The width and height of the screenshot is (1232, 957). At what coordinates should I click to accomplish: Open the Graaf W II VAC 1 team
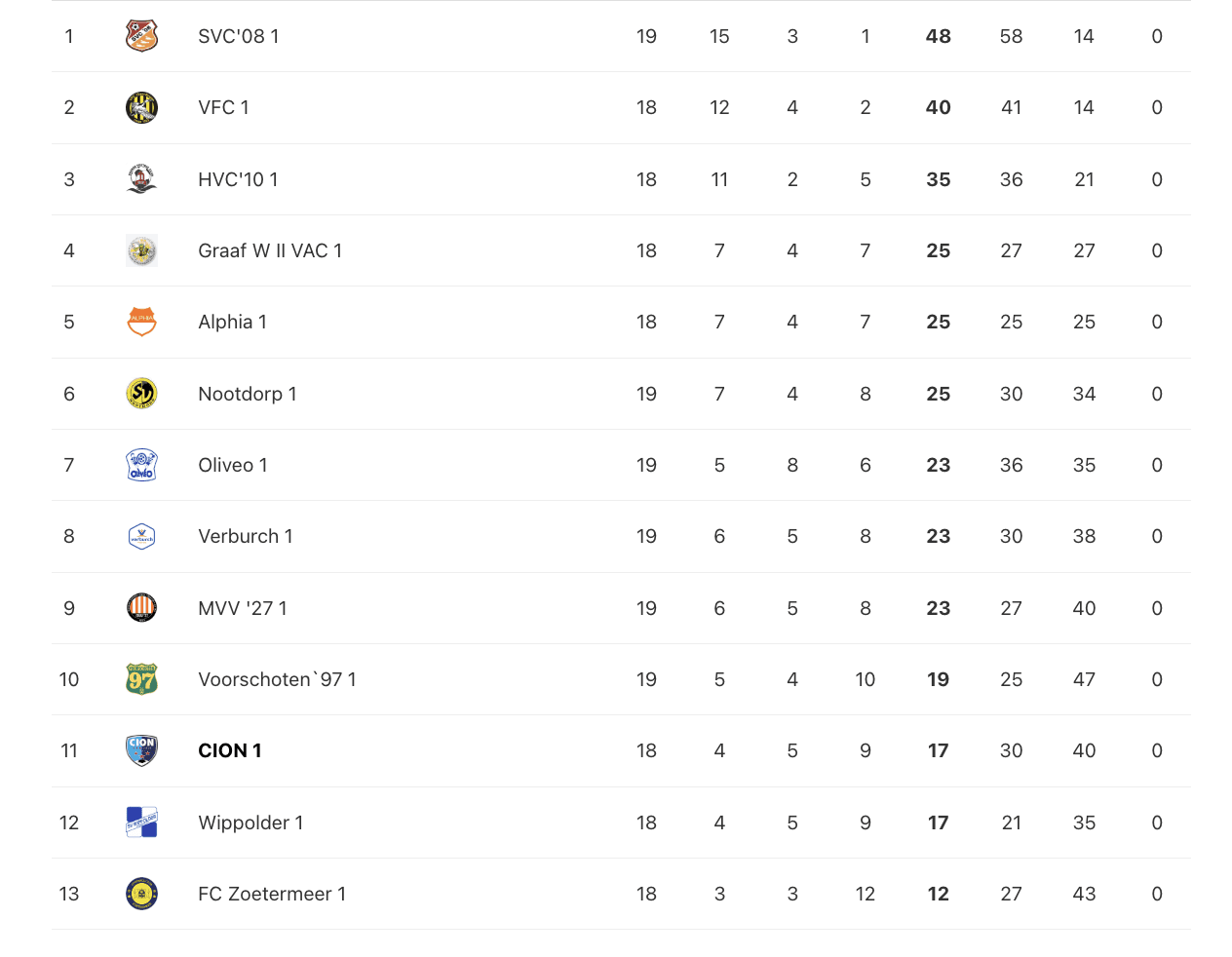pyautogui.click(x=270, y=250)
